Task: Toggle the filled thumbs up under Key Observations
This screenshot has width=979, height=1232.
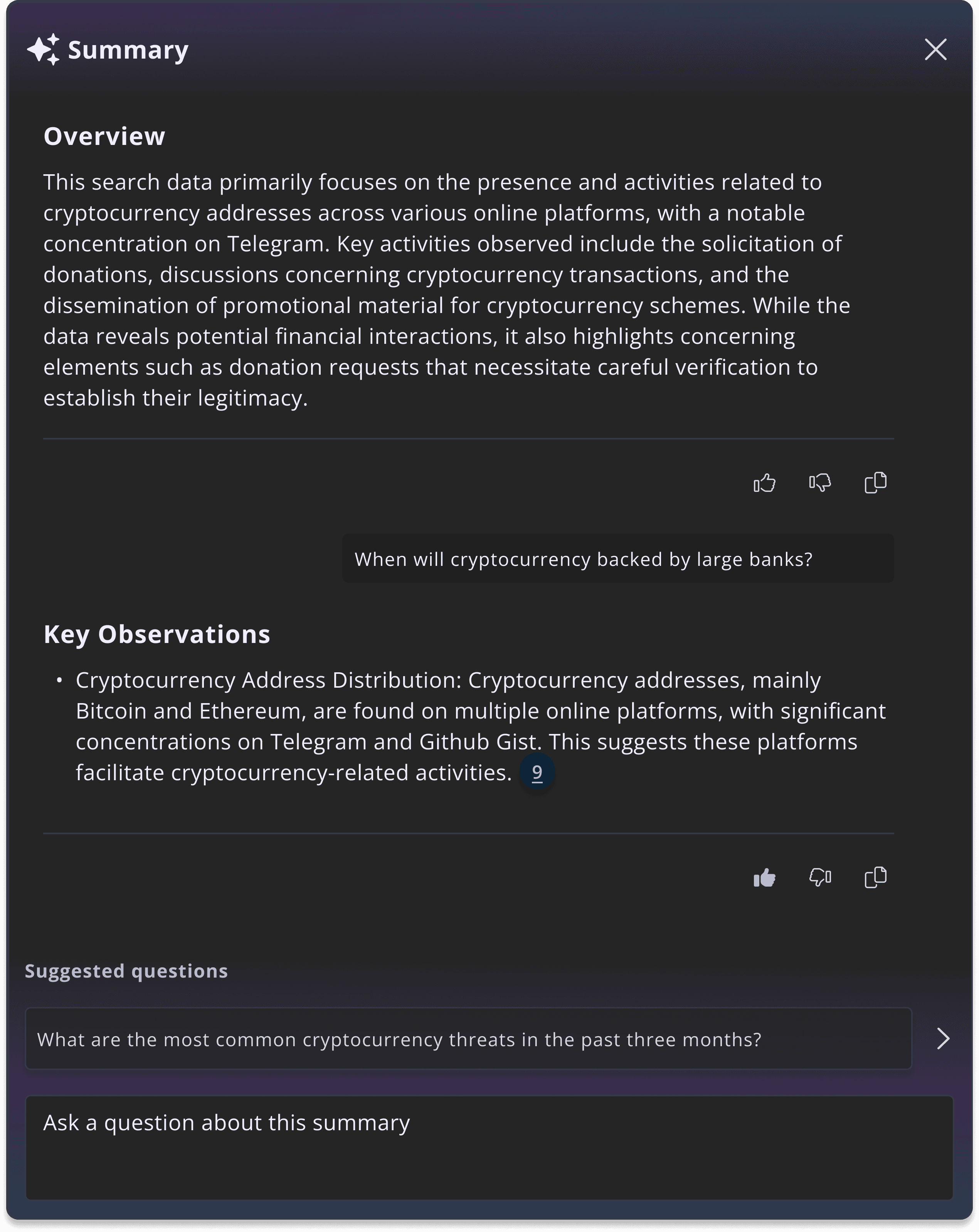Action: coord(764,877)
